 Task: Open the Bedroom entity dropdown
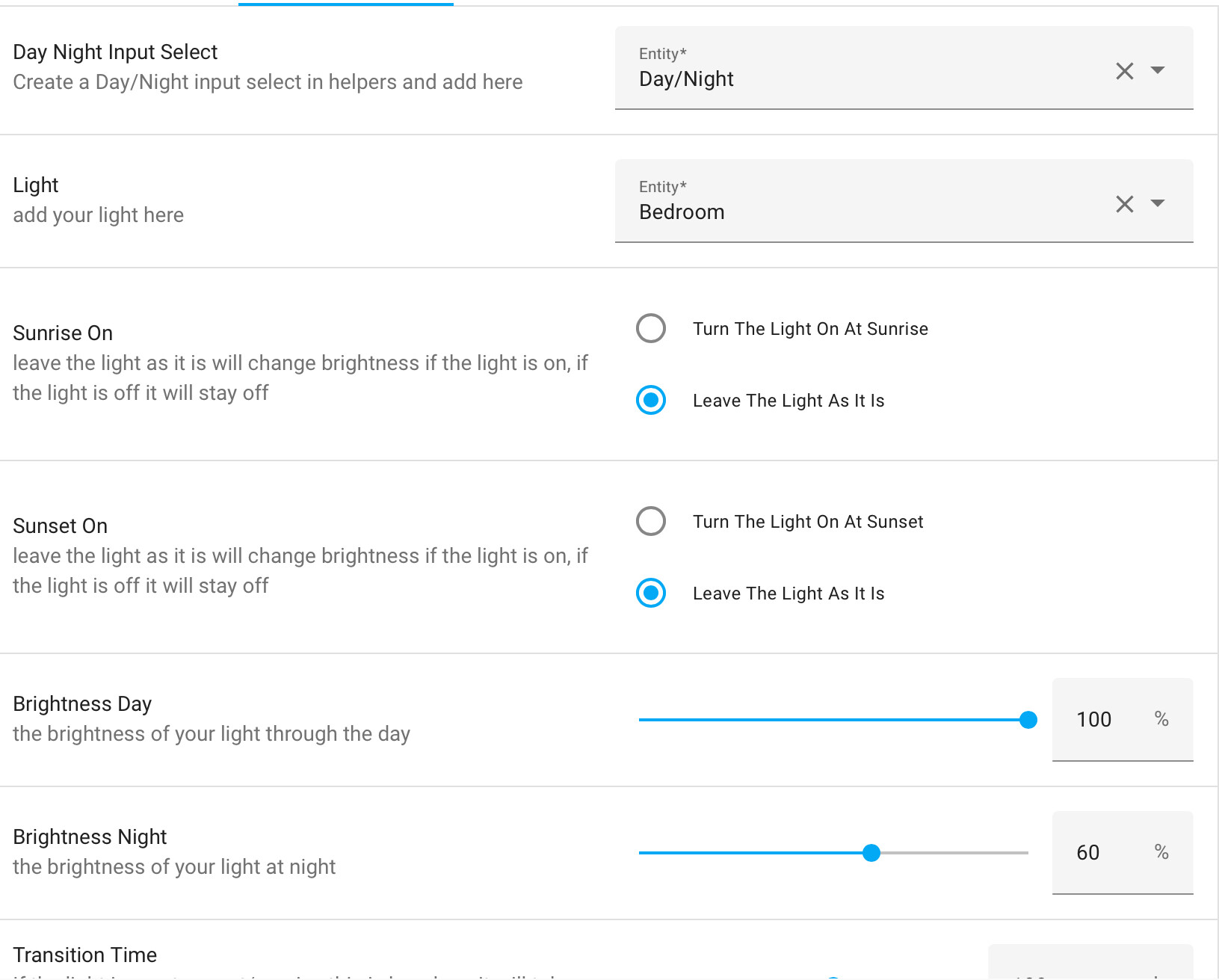point(1158,203)
